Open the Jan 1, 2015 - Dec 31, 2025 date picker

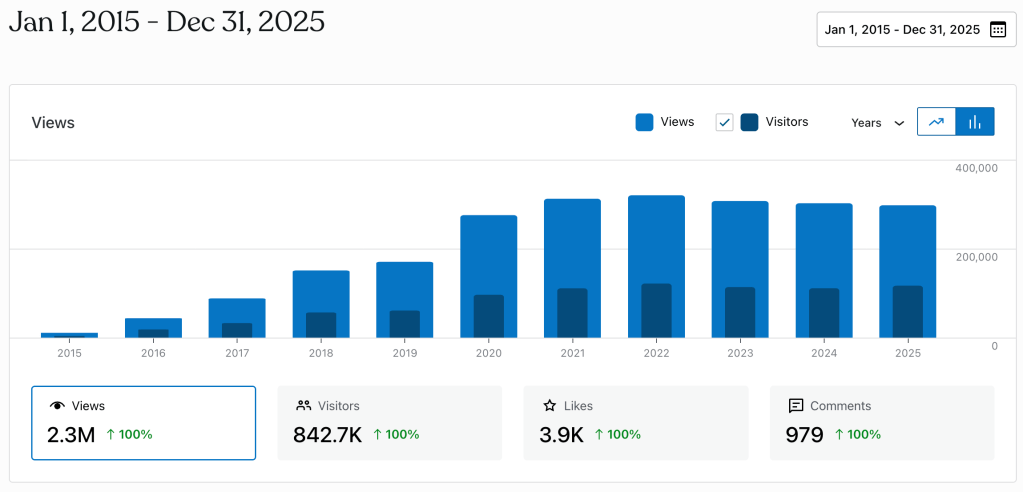pyautogui.click(x=915, y=30)
